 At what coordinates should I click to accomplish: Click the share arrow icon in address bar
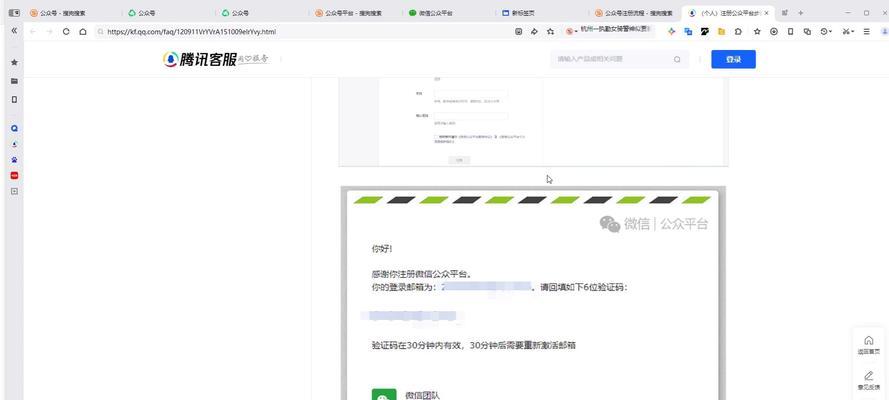pyautogui.click(x=534, y=32)
